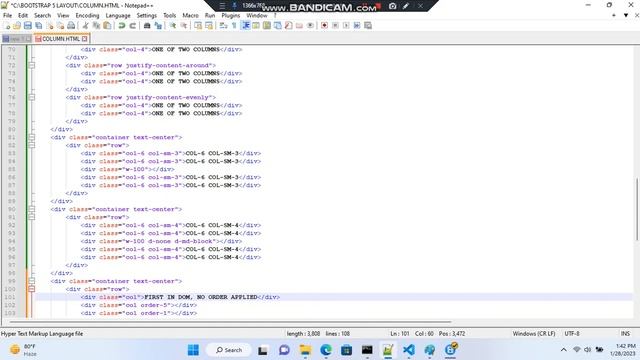Click the New file toolbar icon

pos(7,25)
